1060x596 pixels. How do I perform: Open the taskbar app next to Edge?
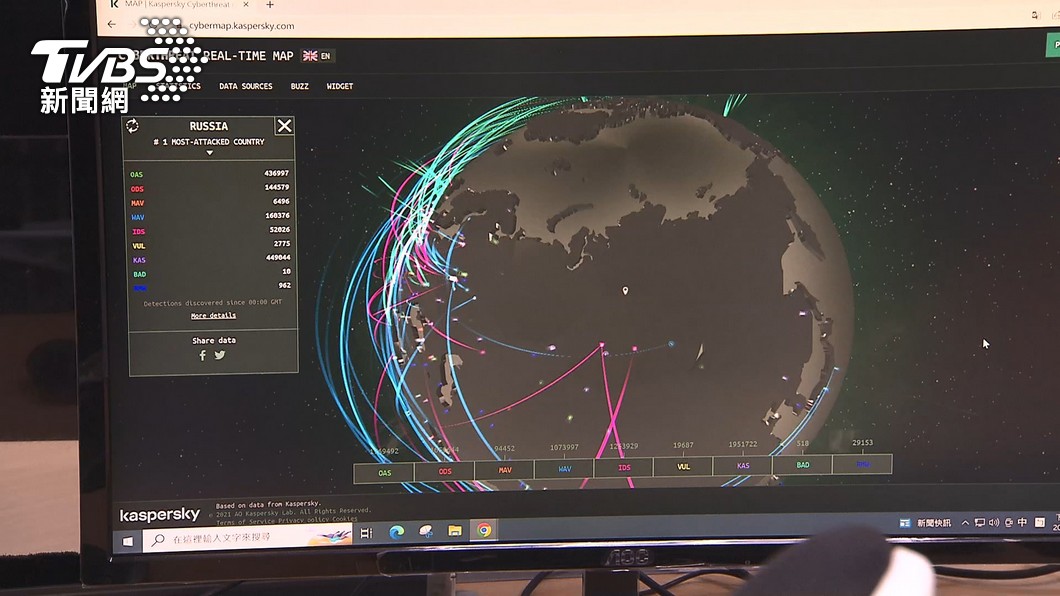click(426, 531)
